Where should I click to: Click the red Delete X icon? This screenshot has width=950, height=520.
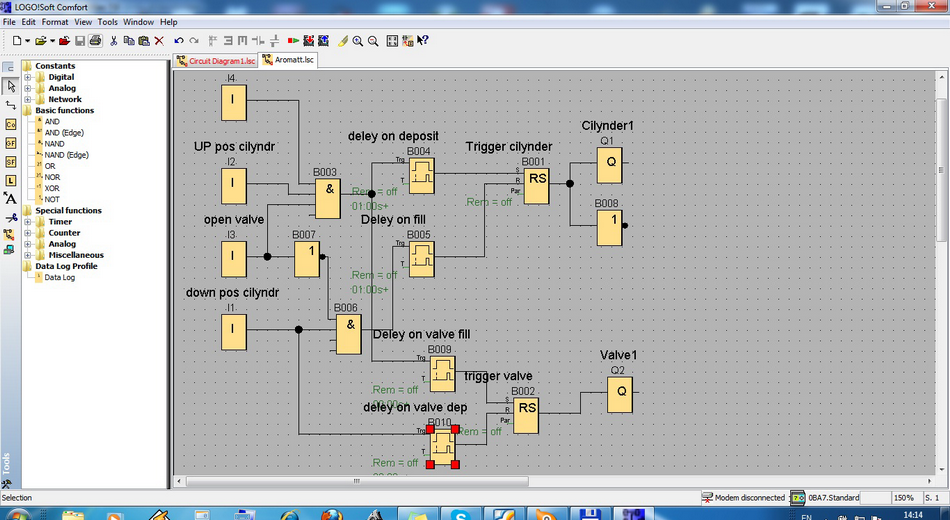[x=159, y=41]
